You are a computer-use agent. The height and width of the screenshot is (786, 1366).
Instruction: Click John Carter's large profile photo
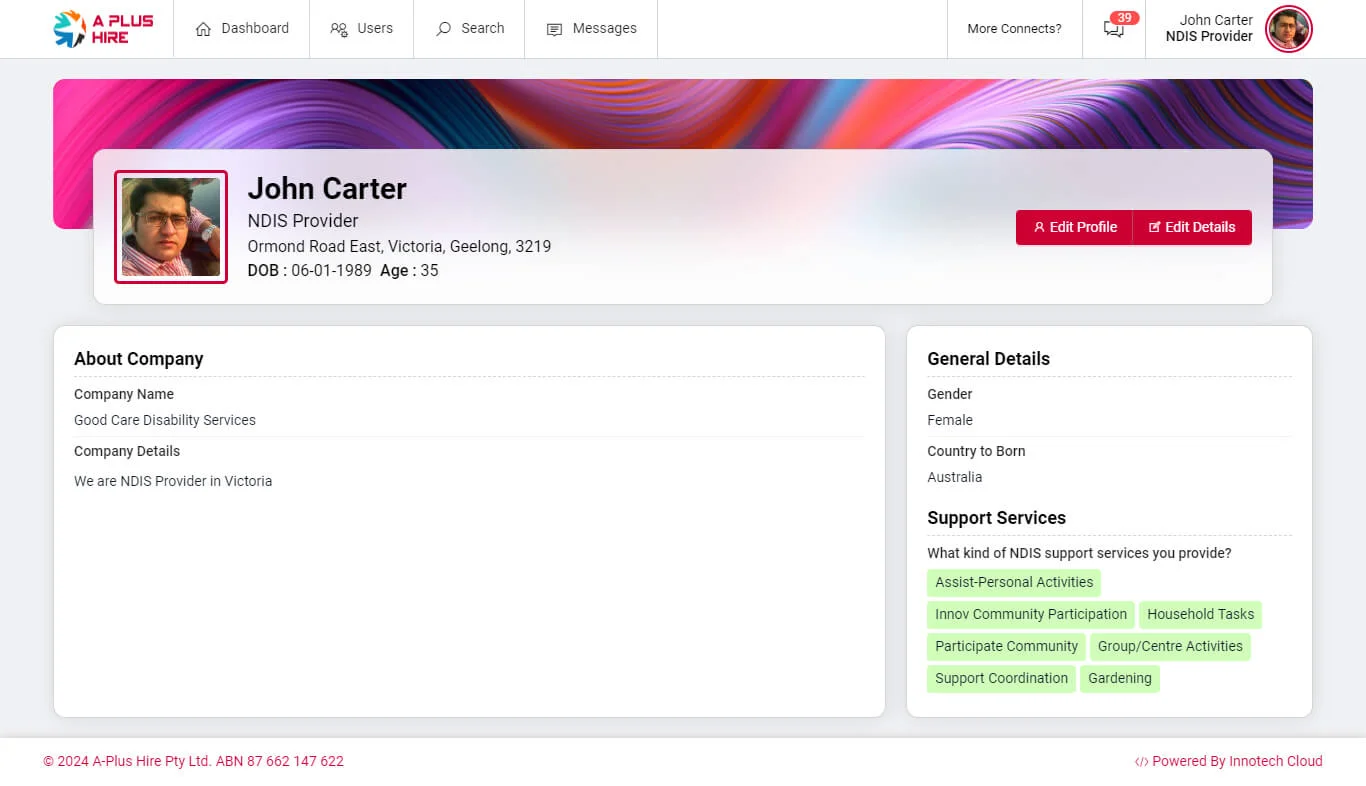(x=171, y=227)
